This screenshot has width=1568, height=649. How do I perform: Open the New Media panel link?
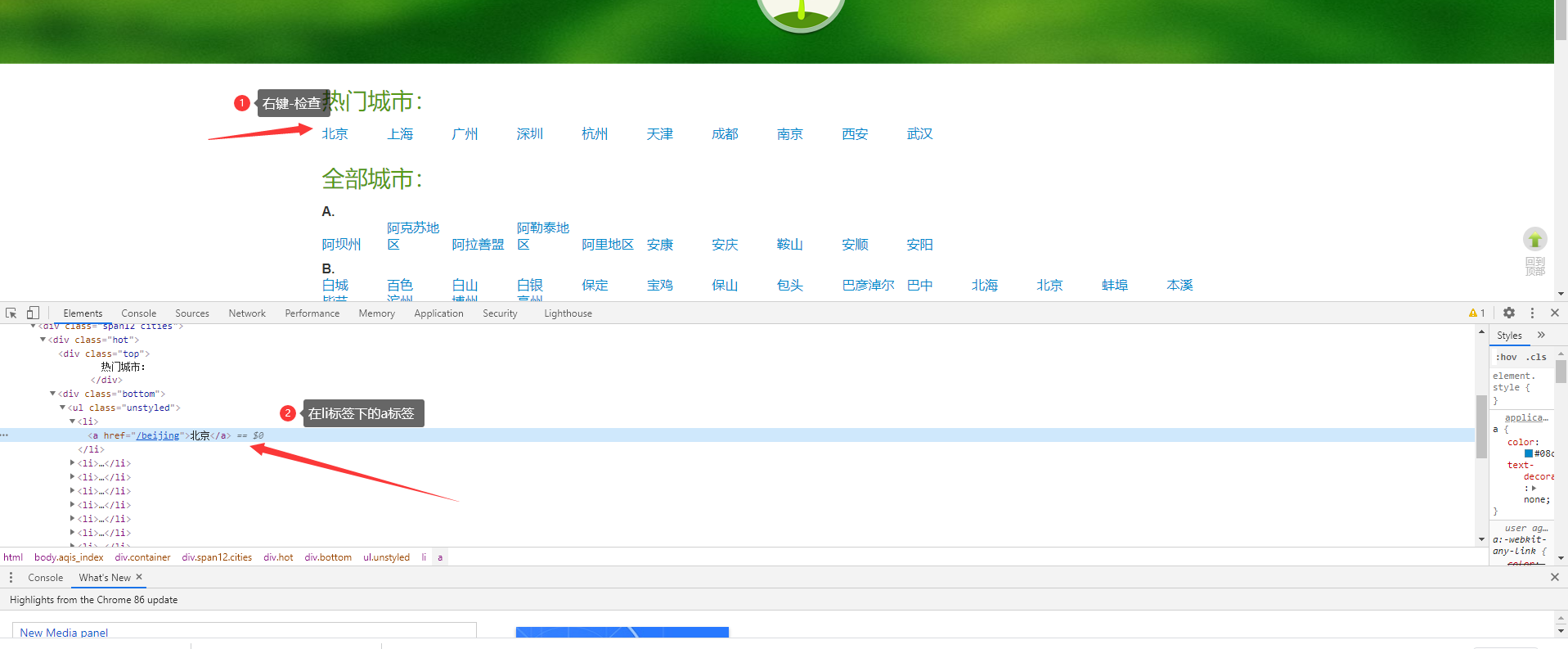(x=64, y=633)
